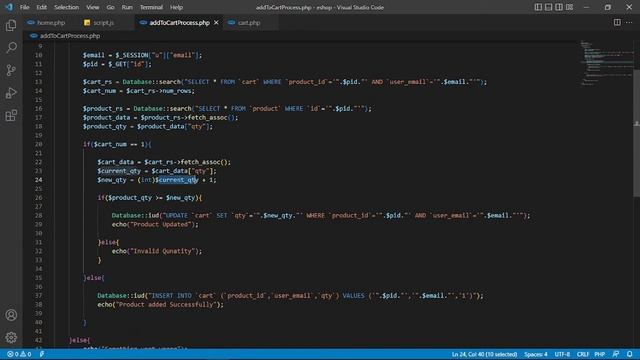This screenshot has height=360, width=640.
Task: Click $new_qty variable on line 24
Action: [112, 180]
